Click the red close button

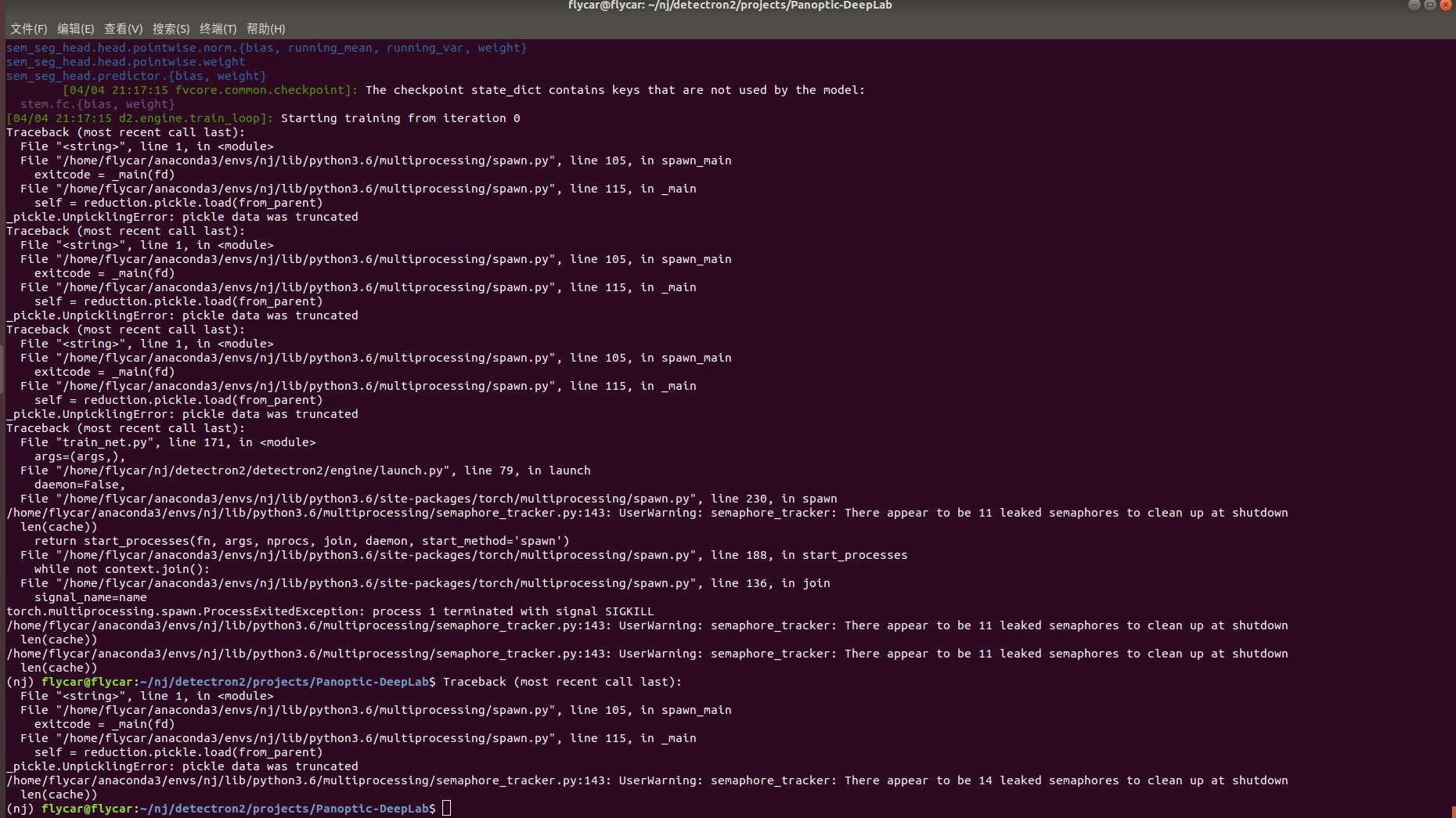point(1444,5)
